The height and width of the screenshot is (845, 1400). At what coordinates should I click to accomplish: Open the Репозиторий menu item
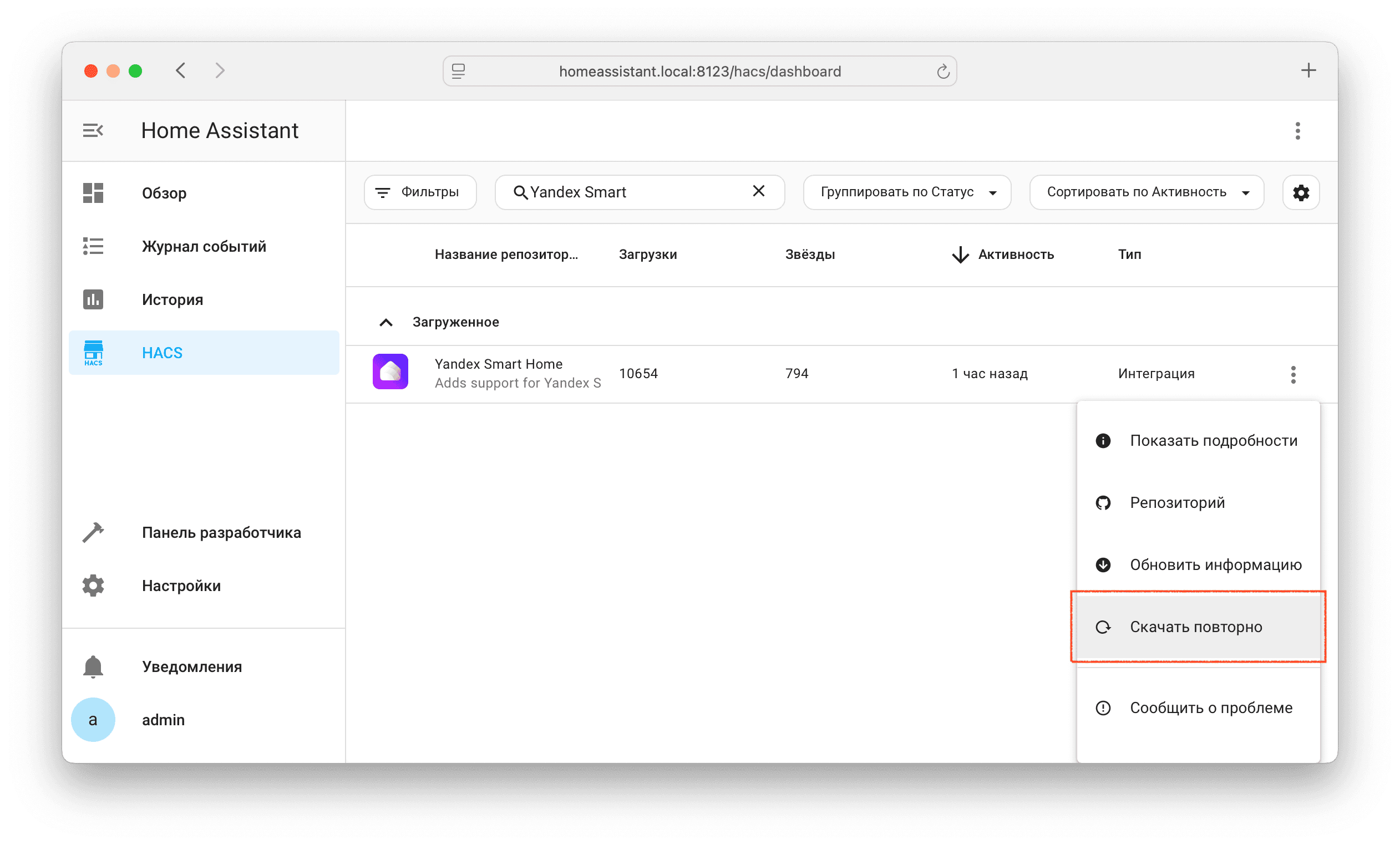pos(1176,502)
